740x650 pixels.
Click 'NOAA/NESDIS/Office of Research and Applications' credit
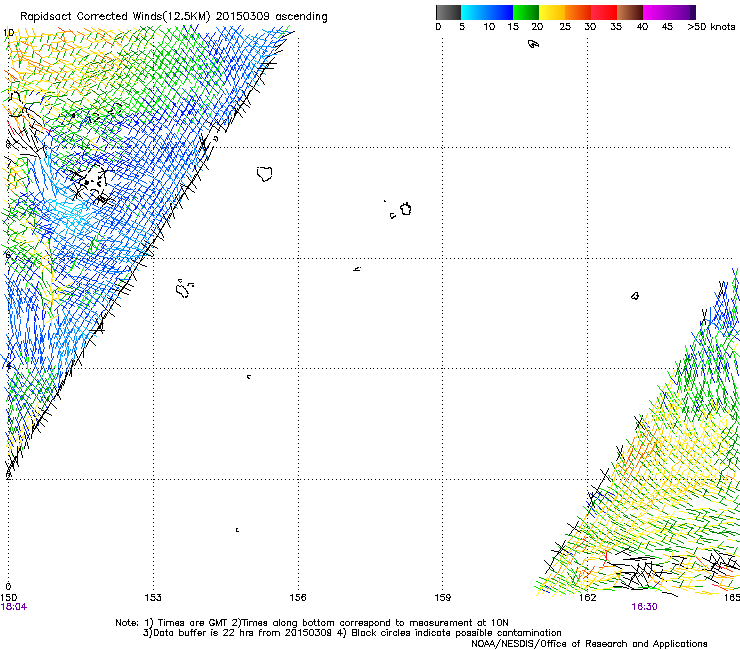pyautogui.click(x=589, y=644)
